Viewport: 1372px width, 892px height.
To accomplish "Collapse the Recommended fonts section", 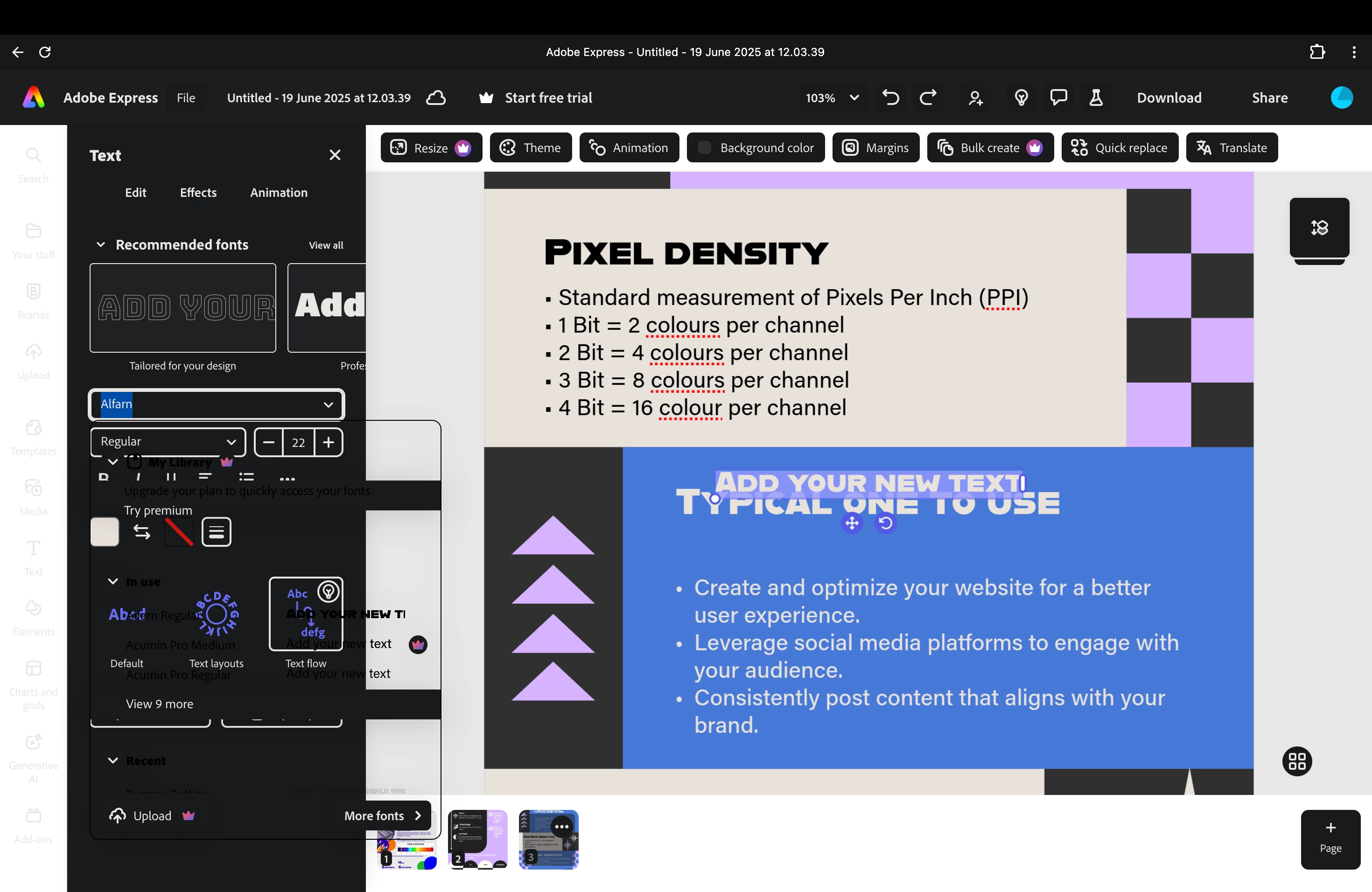I will point(101,245).
